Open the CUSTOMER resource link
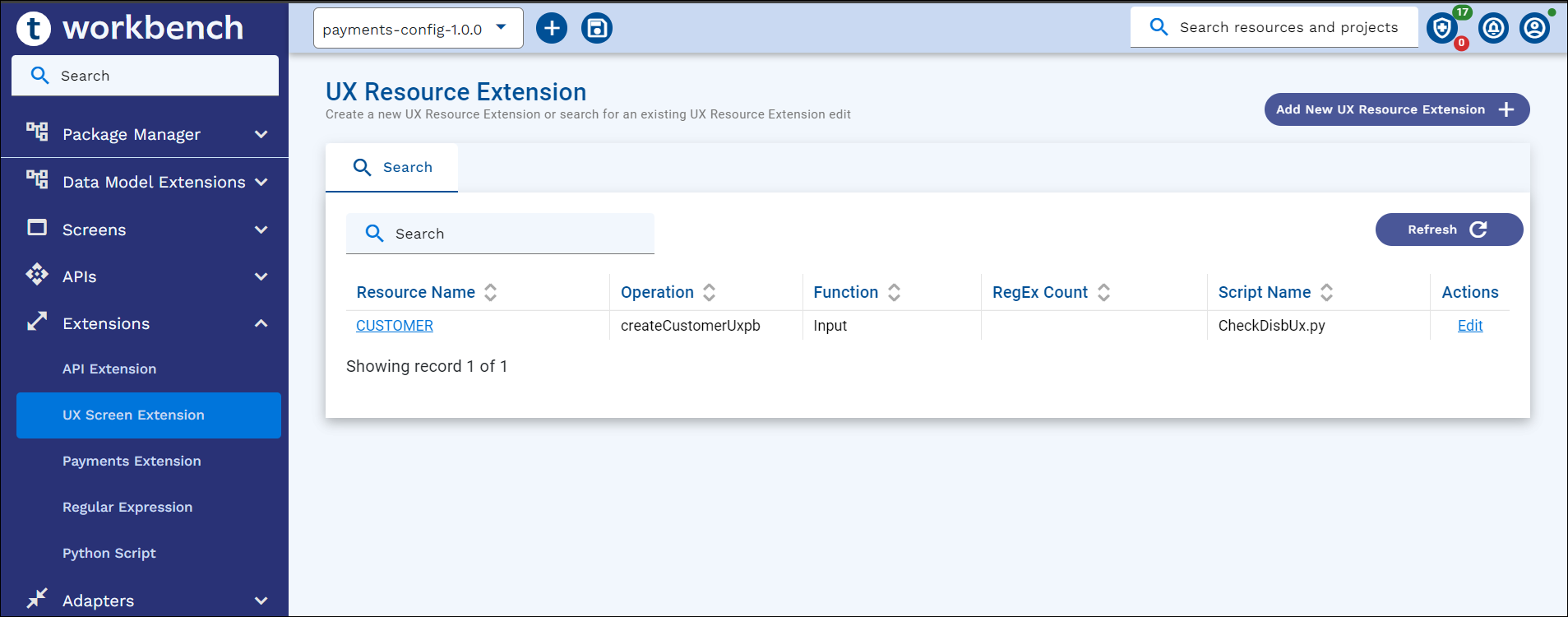Viewport: 1568px width, 617px height. (x=395, y=326)
